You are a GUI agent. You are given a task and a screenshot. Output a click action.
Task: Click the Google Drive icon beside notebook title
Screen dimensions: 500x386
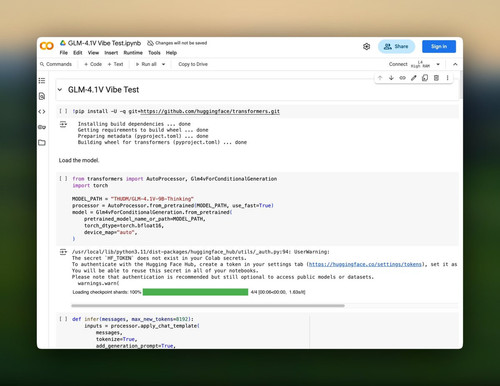[x=63, y=43]
